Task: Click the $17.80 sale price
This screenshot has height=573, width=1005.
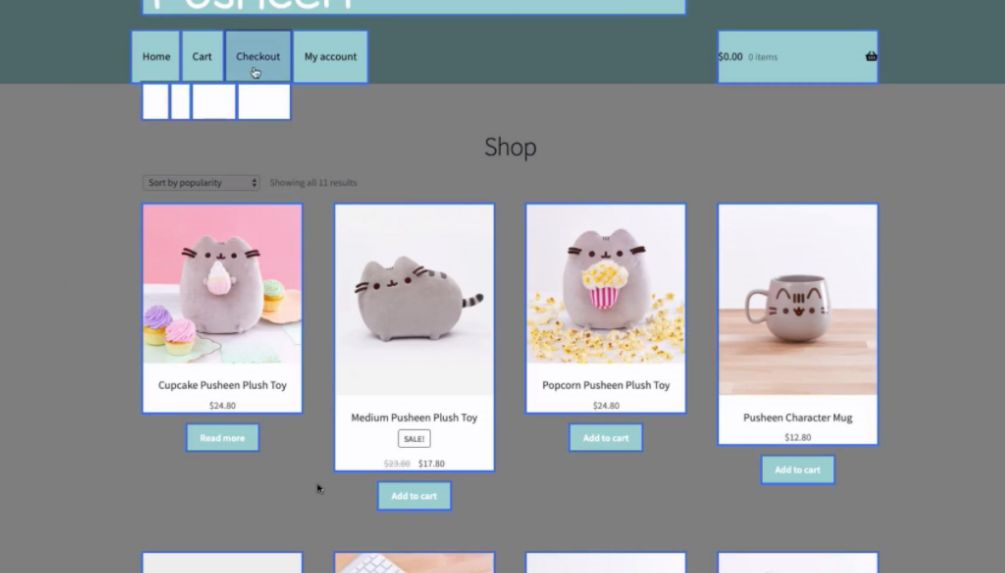Action: point(431,463)
